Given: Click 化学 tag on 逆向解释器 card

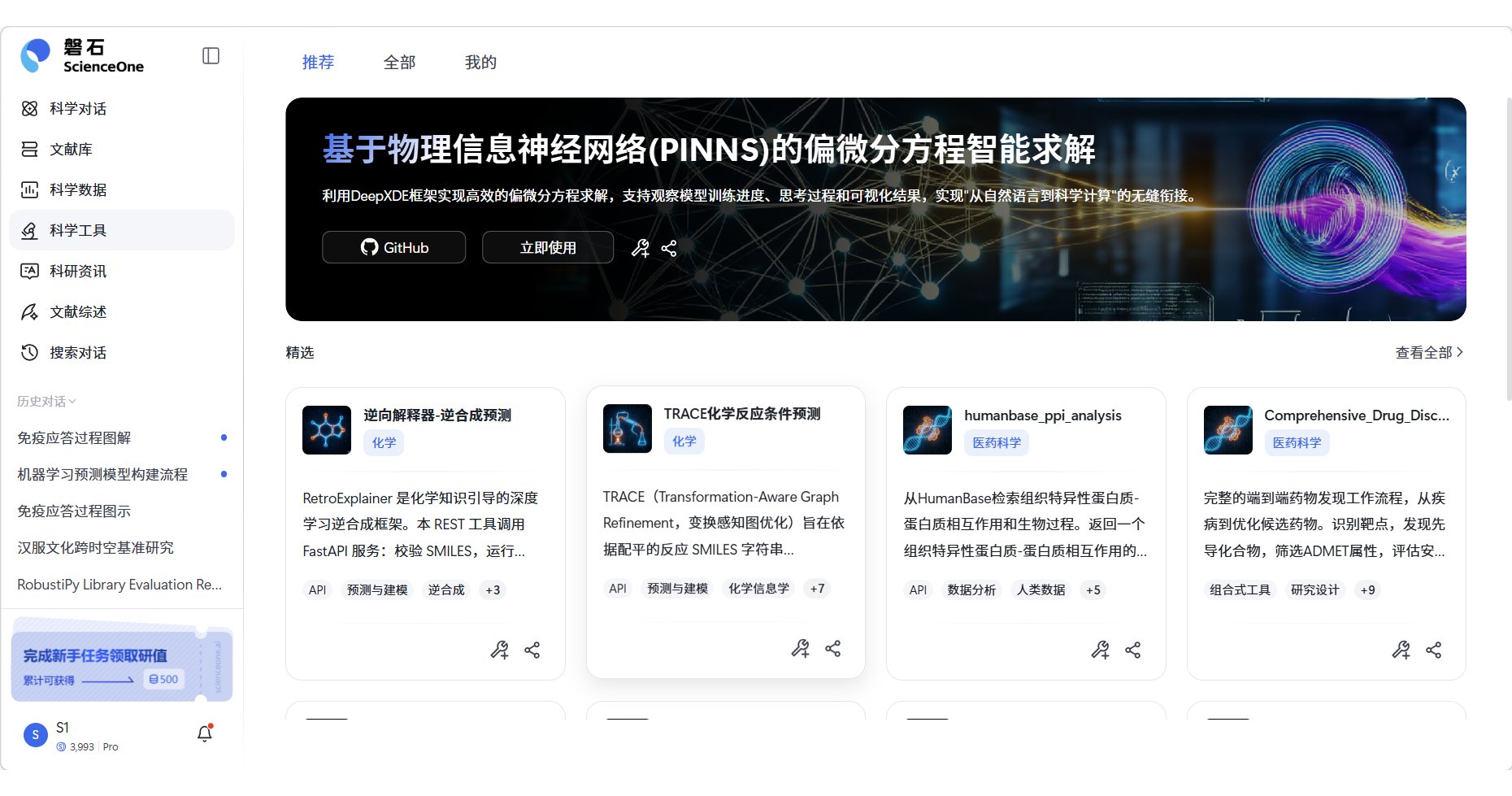Looking at the screenshot, I should point(384,442).
